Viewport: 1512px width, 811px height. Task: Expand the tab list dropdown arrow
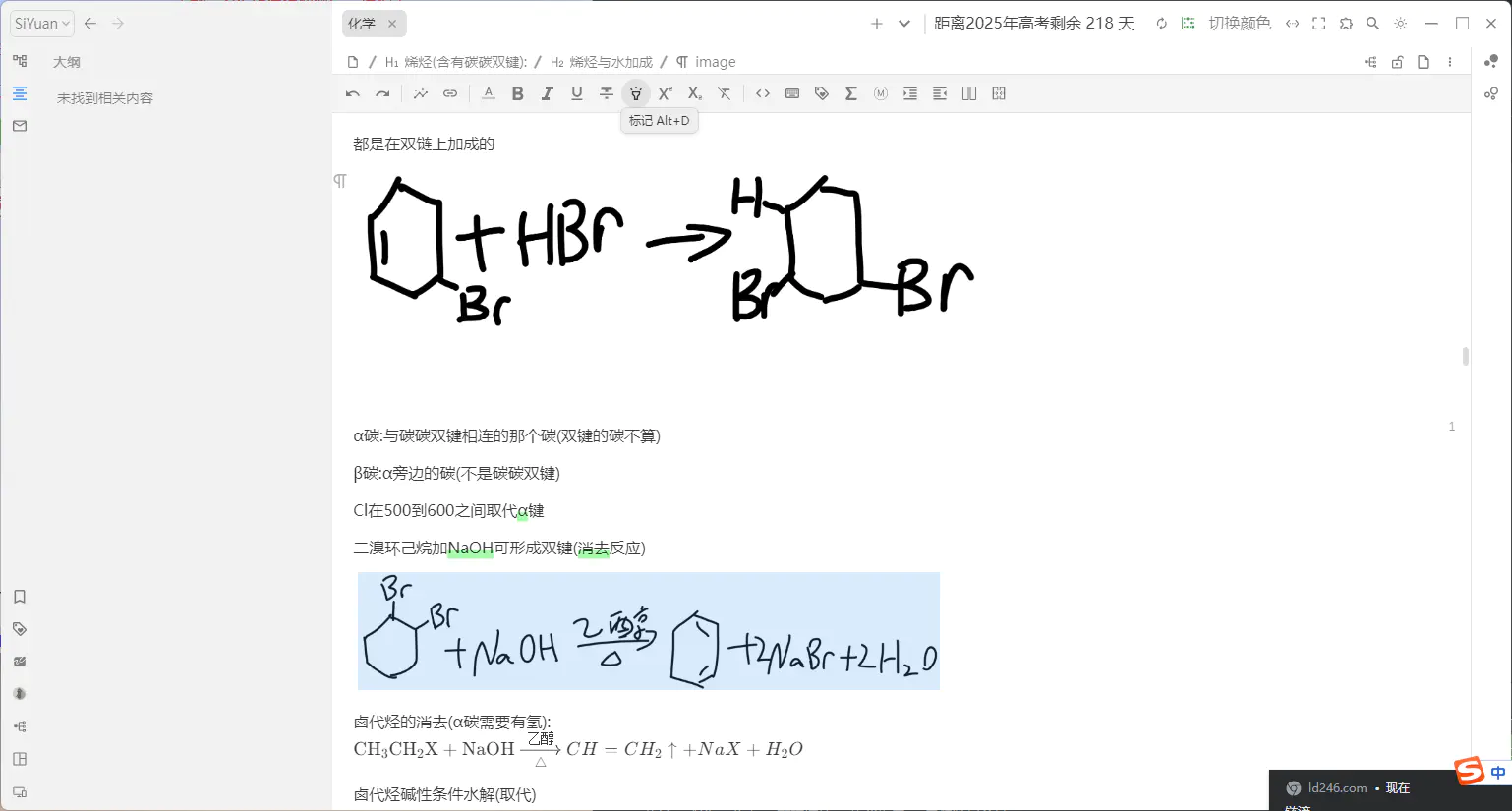[904, 24]
